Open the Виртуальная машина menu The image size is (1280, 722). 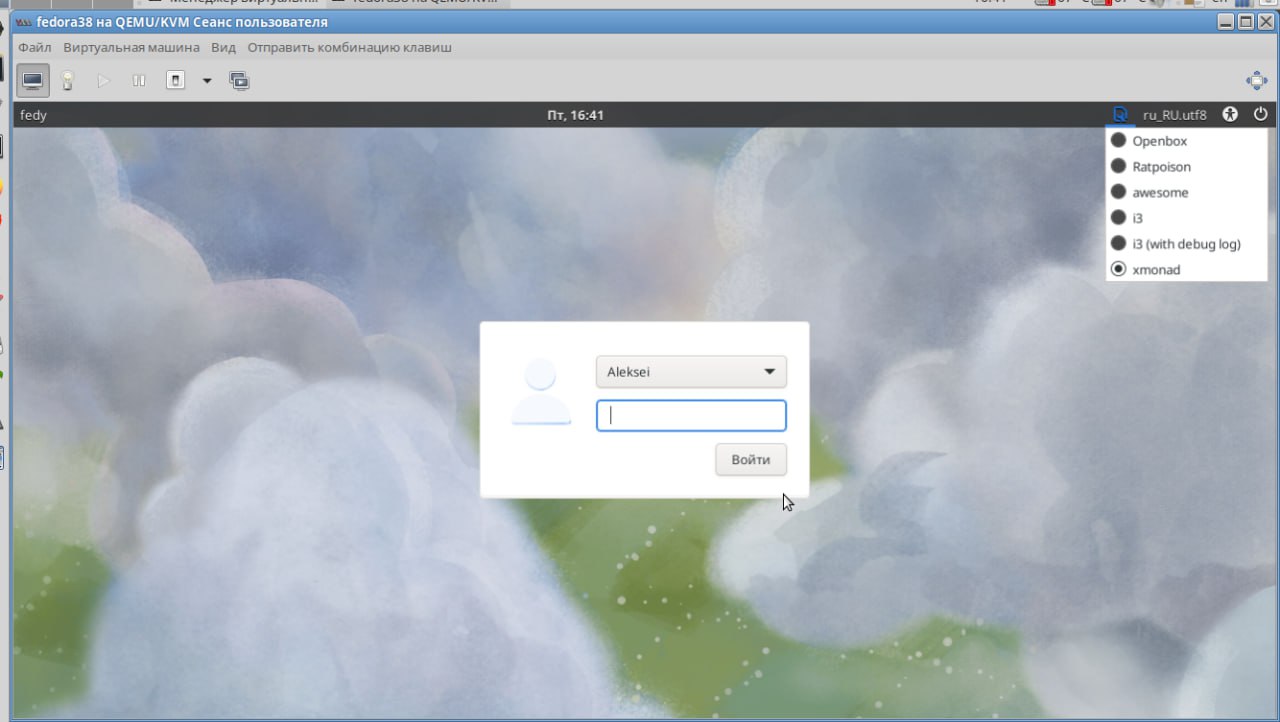pyautogui.click(x=131, y=47)
